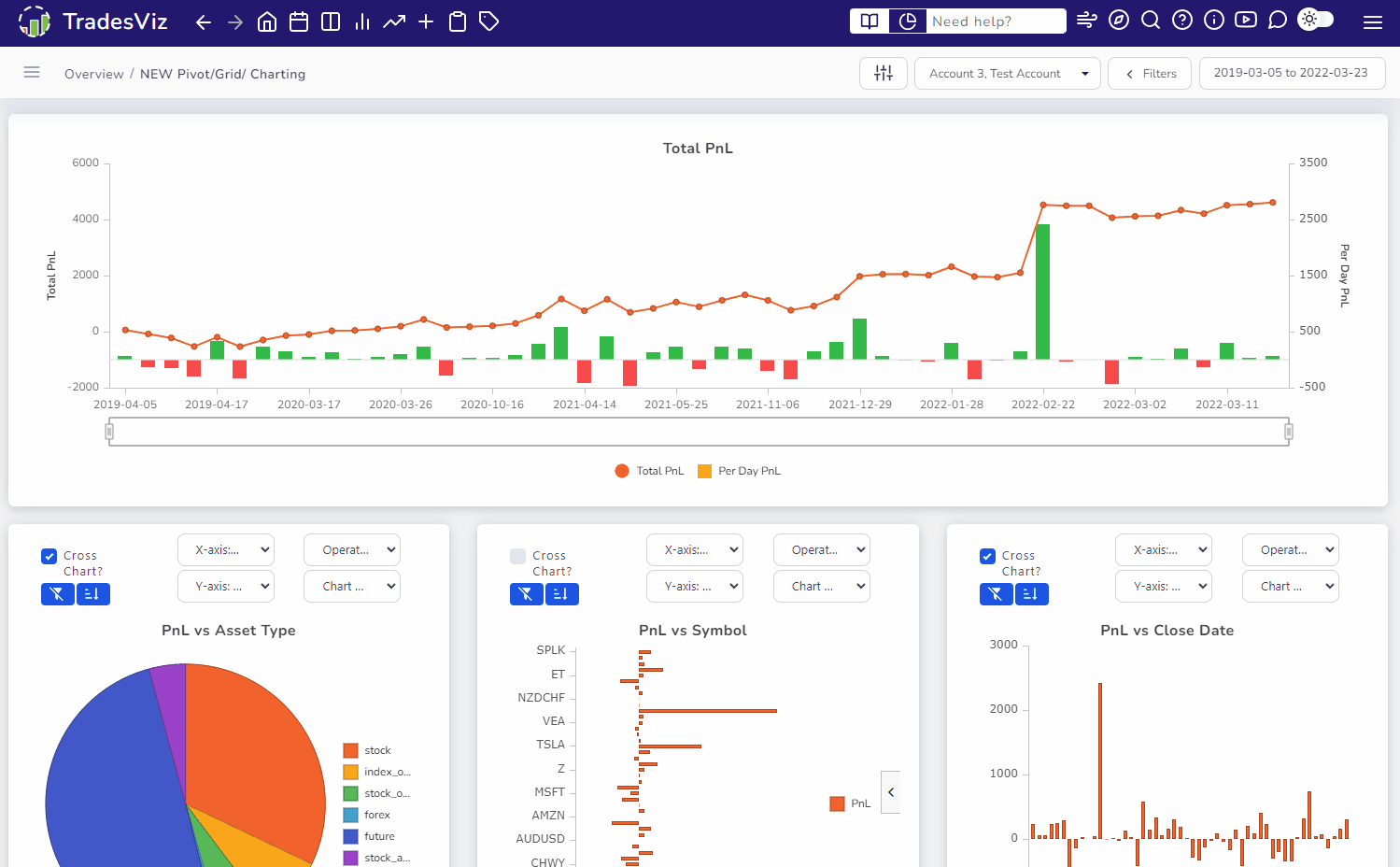Clear filter button in Close Date panel
This screenshot has height=867, width=1400.
pos(996,594)
